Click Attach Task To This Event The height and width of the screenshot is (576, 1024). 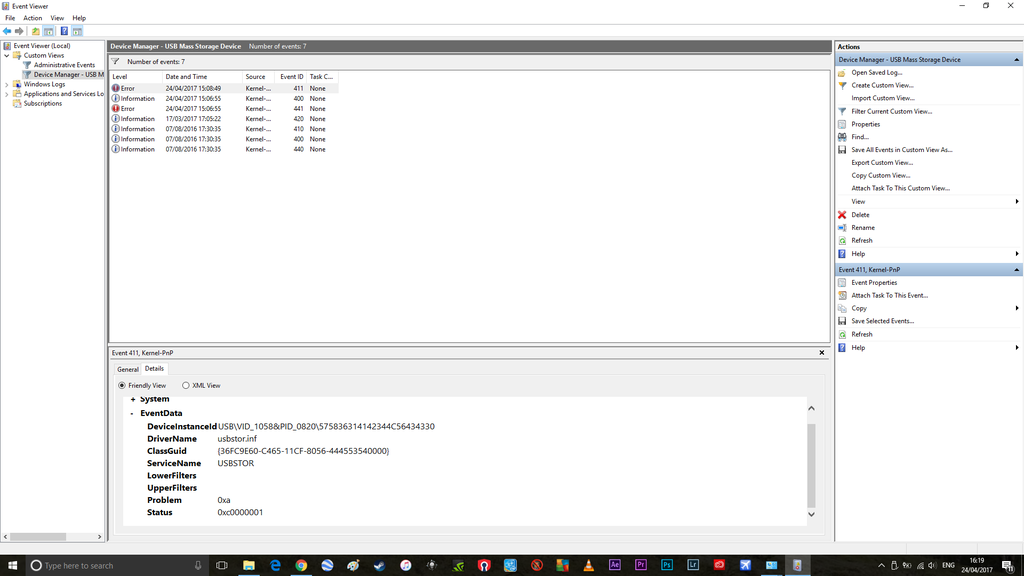click(x=889, y=295)
